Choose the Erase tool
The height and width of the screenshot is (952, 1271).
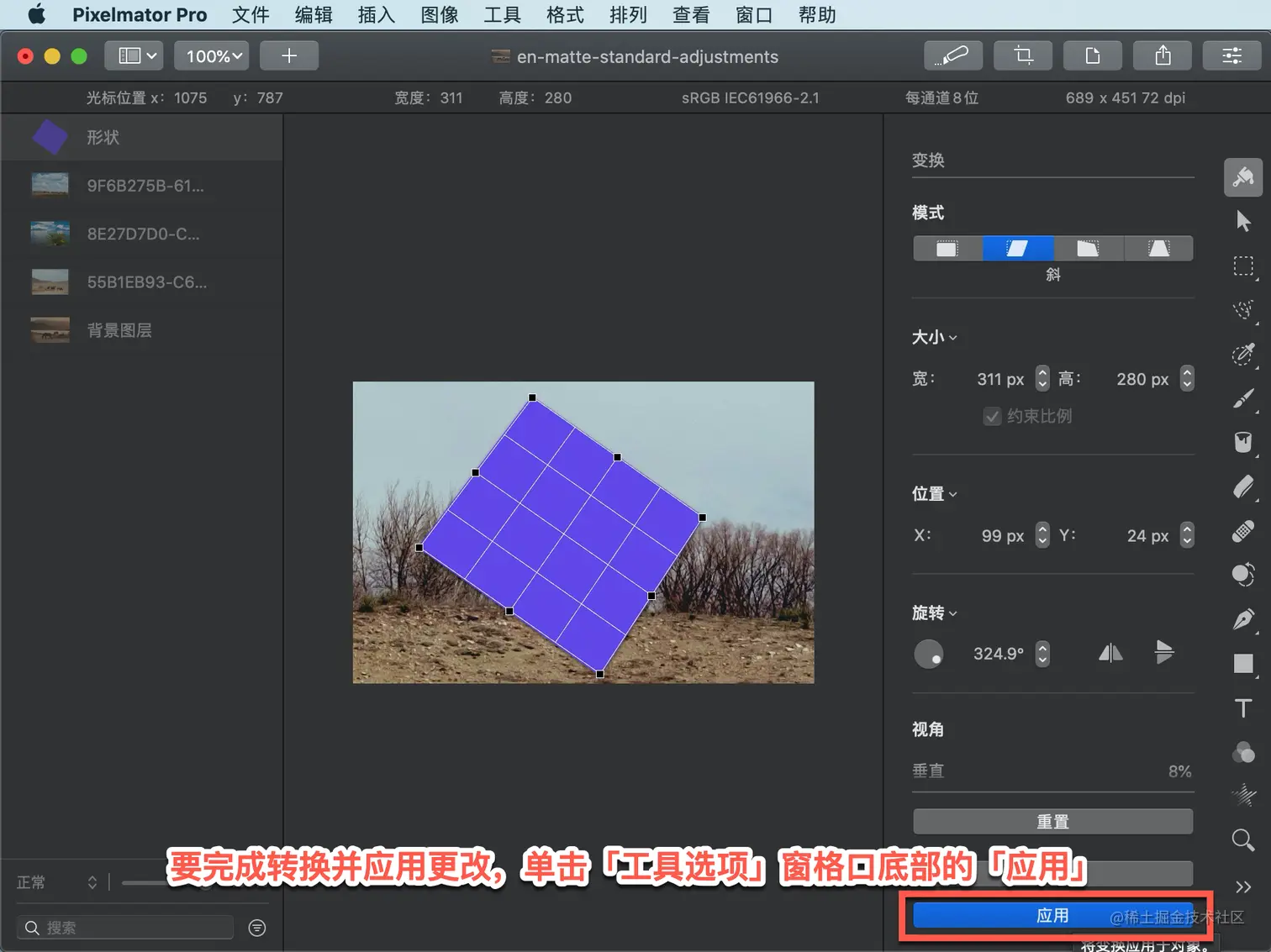pos(1243,487)
